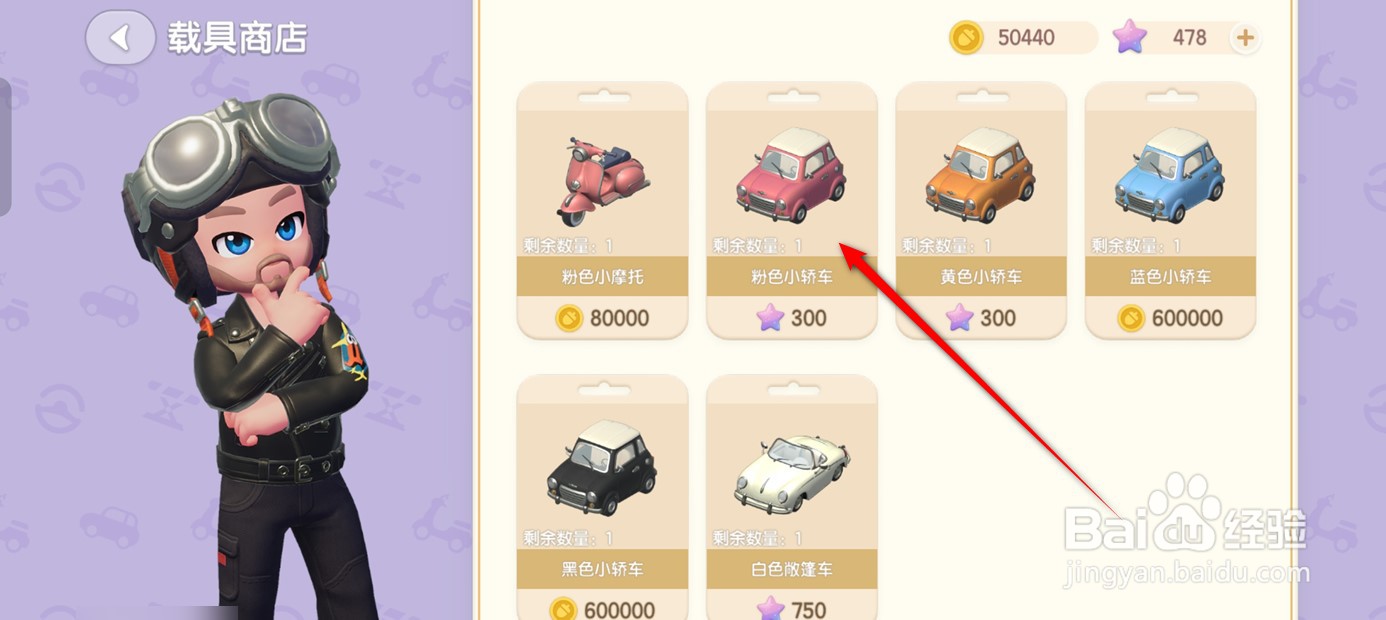
Task: Buy black car for 600000 coins
Action: 602,608
